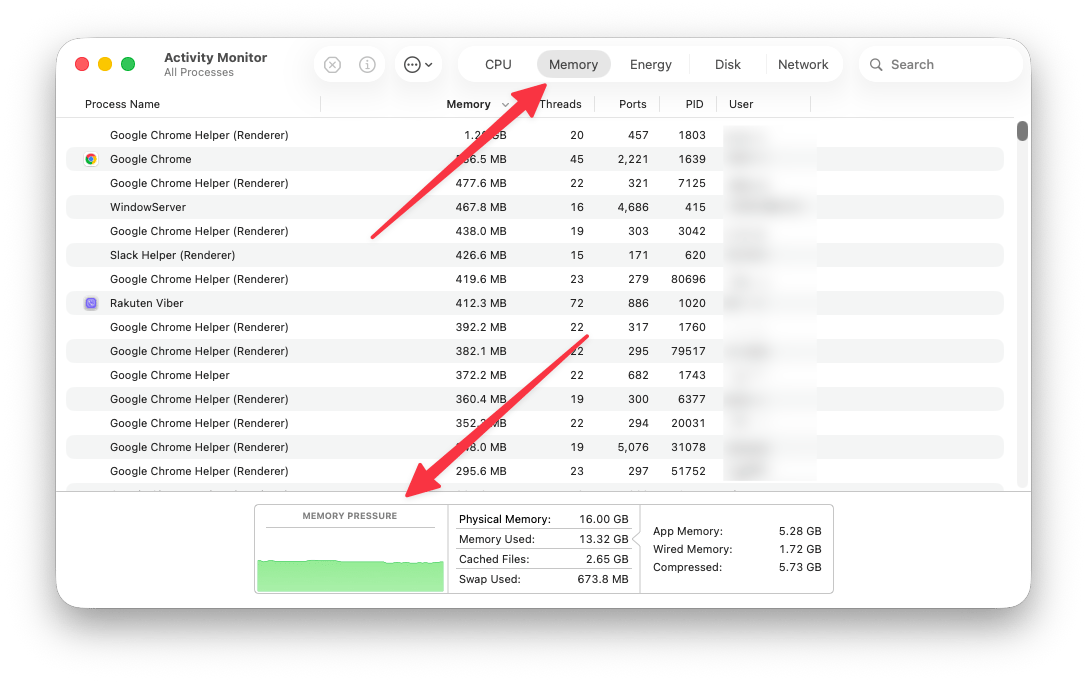
Task: Toggle the Memory column sort chevron
Action: click(503, 104)
